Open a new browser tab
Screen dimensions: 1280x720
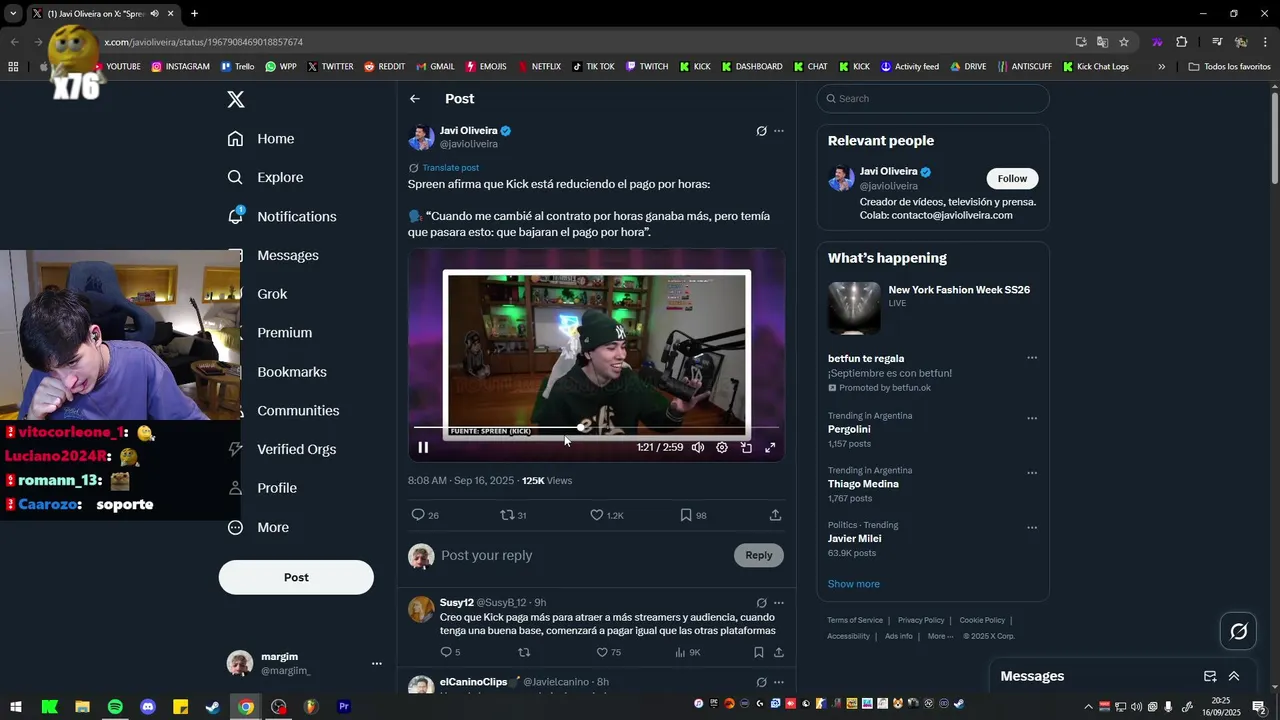[194, 14]
